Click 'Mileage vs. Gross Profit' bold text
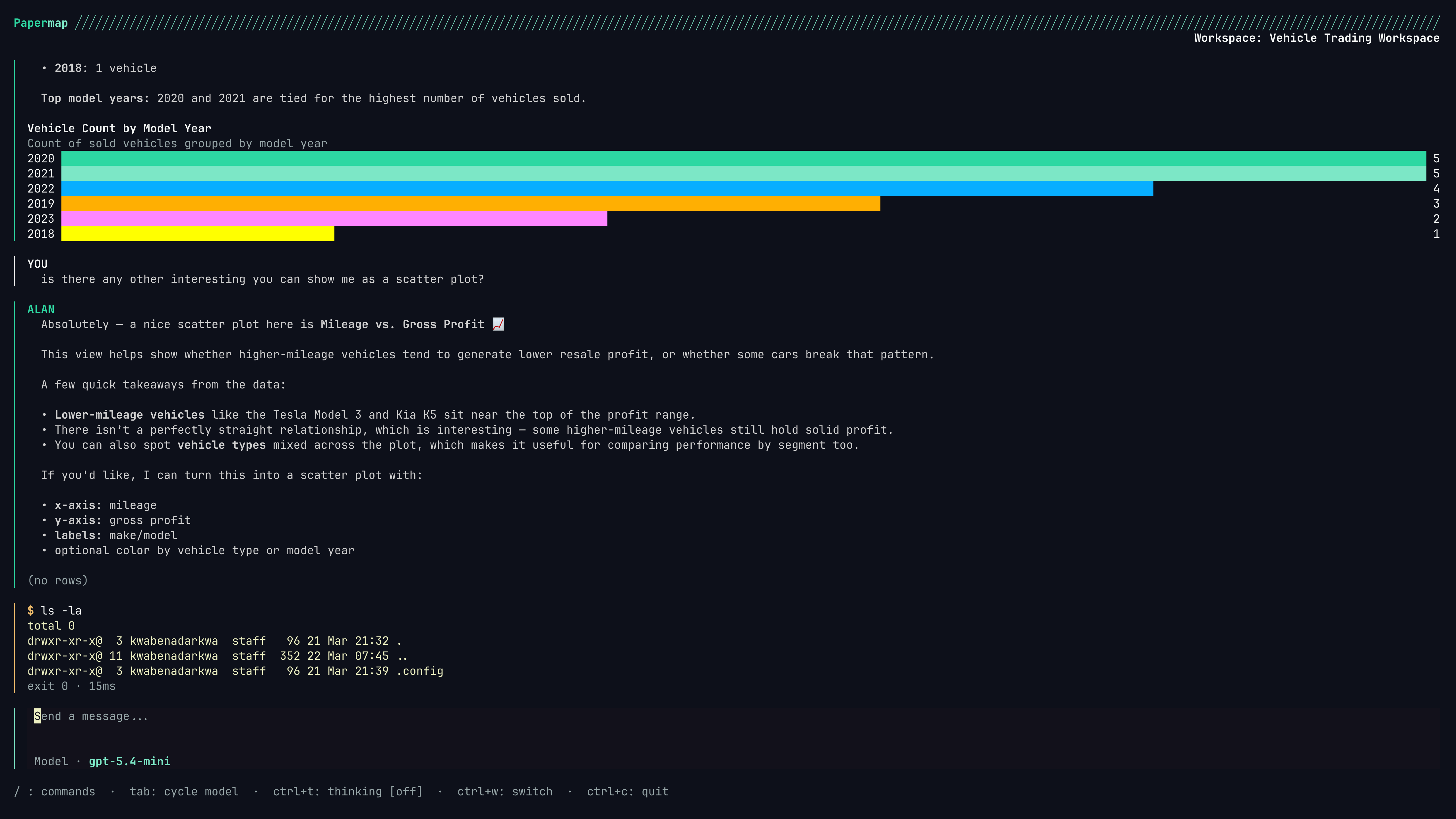This screenshot has width=1456, height=819. coord(402,324)
